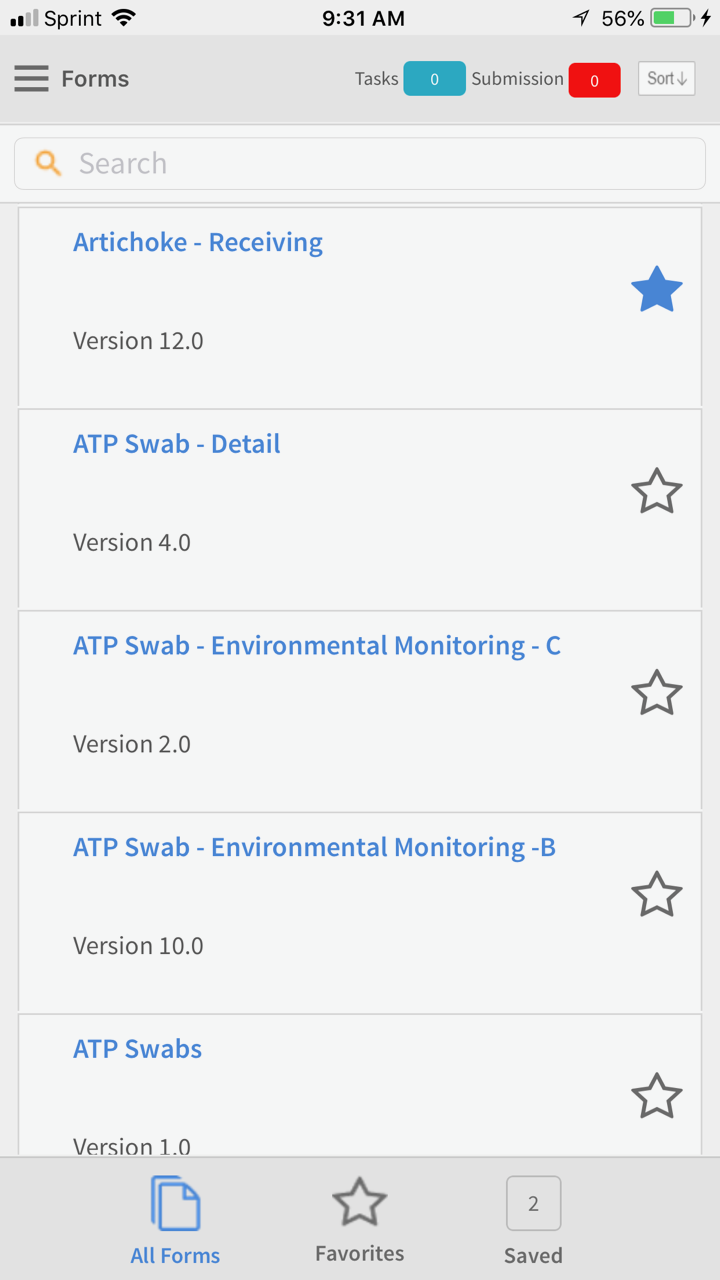Open the ATP Swabs form title
The image size is (720, 1280).
[138, 1049]
